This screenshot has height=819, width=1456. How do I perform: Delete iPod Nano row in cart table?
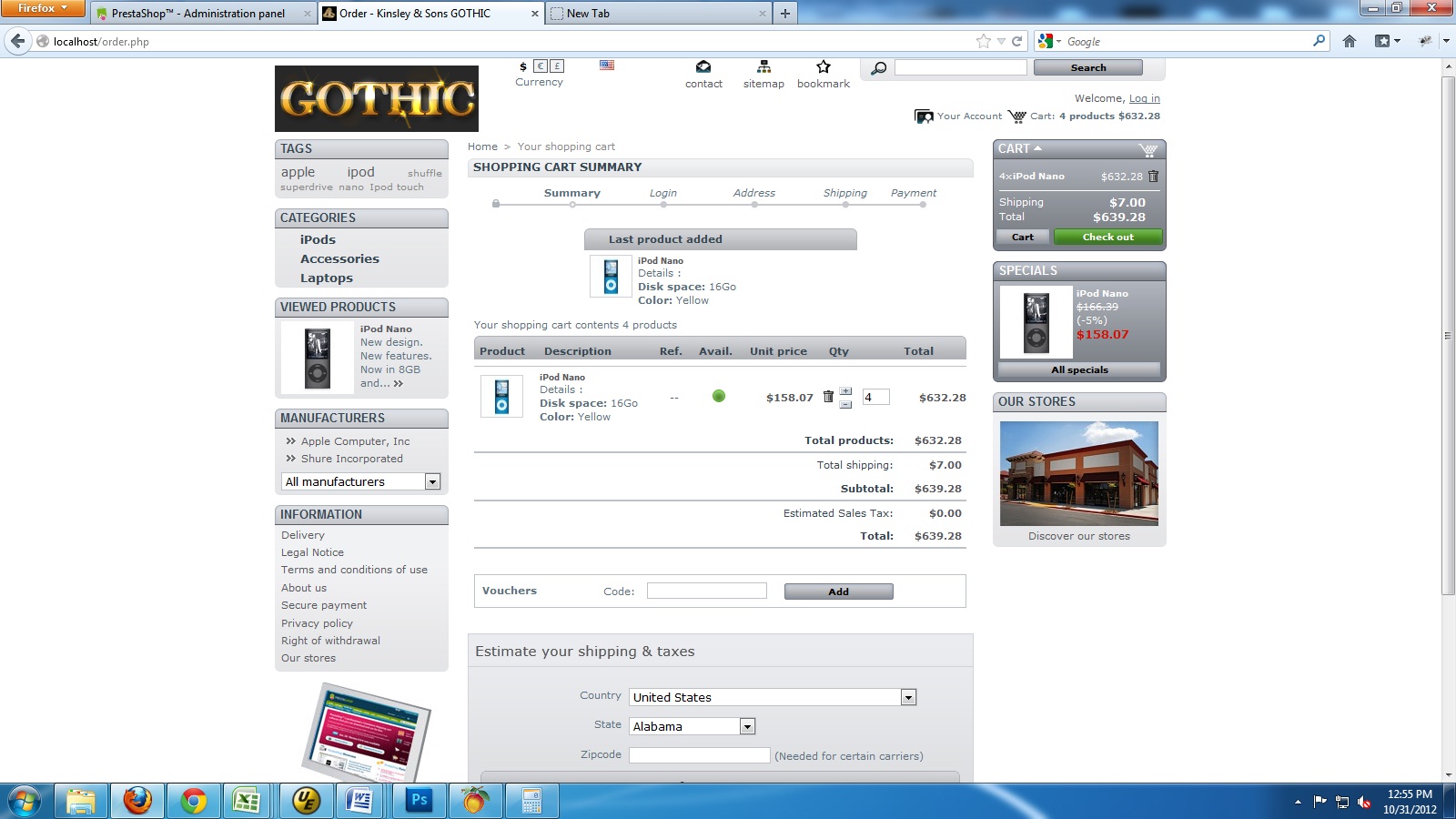[x=828, y=397]
